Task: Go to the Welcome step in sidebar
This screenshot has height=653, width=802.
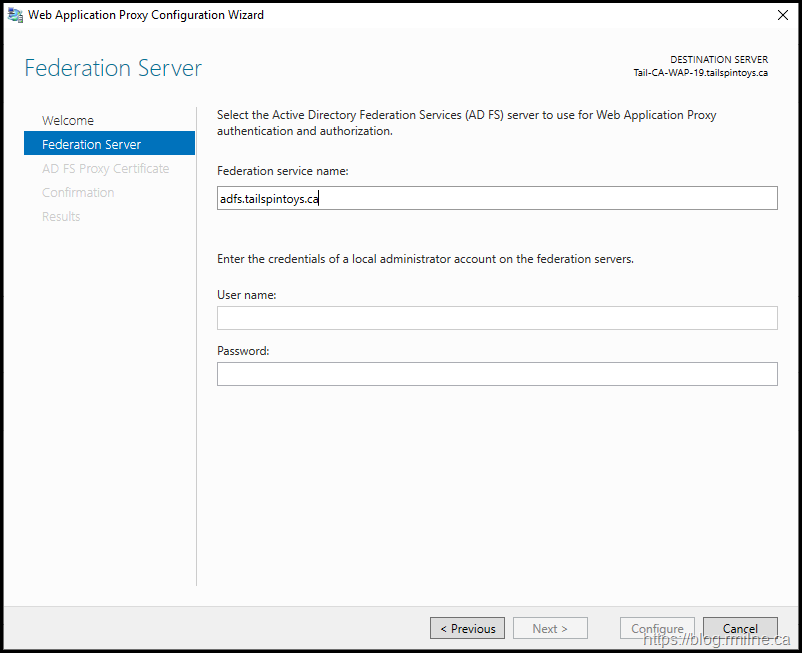Action: point(68,121)
